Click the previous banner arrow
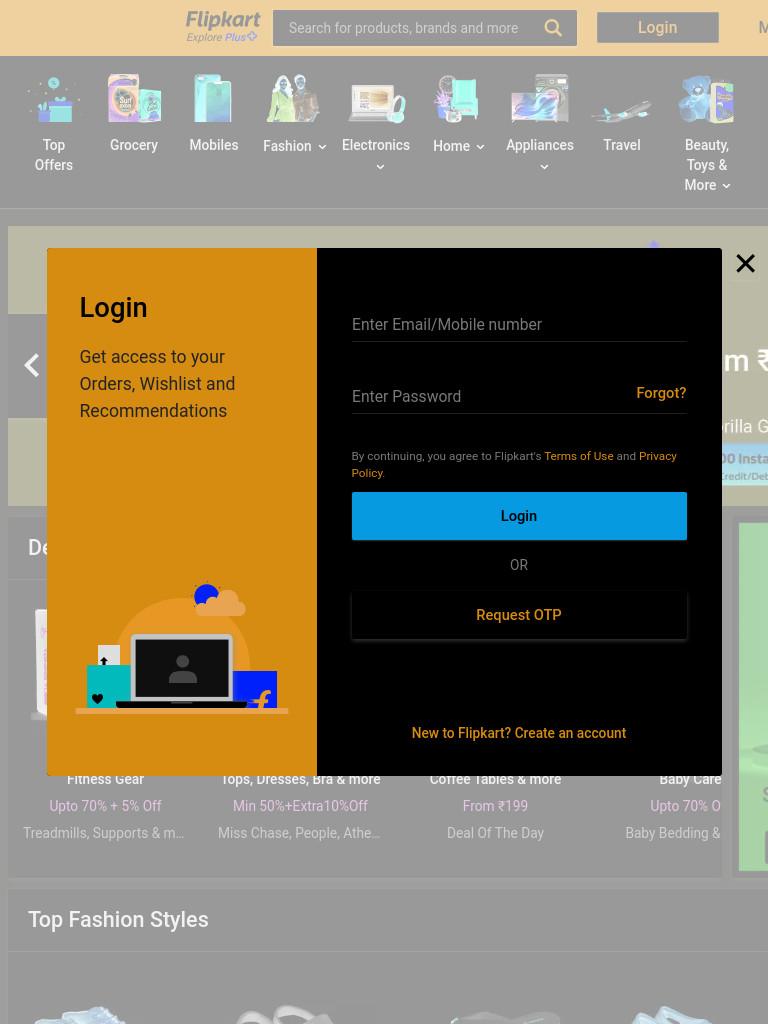Image resolution: width=768 pixels, height=1024 pixels. [x=31, y=365]
